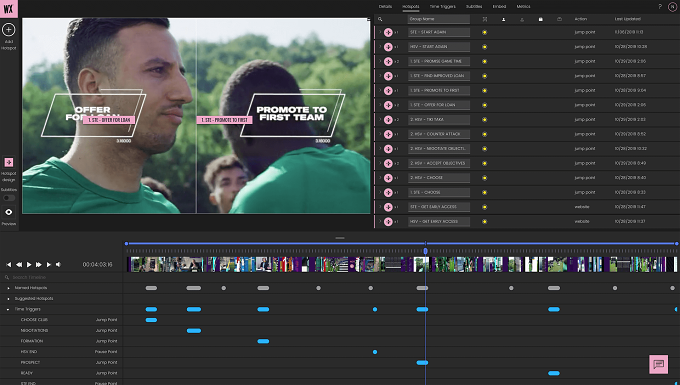The width and height of the screenshot is (680, 385).
Task: Click pink hotspot icon for 1. STE - PROMOTE TO FIRST
Action: click(388, 90)
